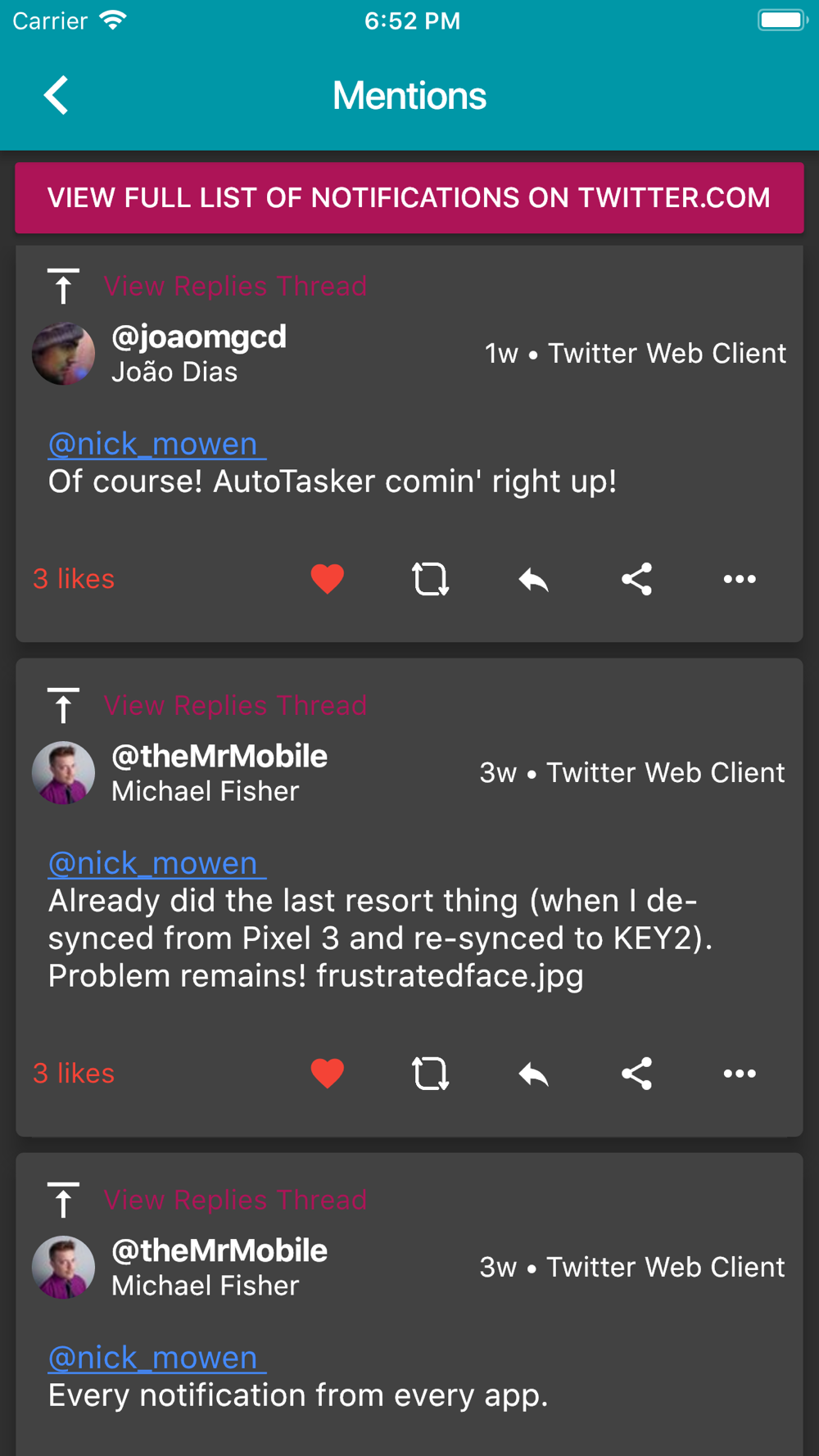View Replies Thread for 'Problem remains' tweet
The height and width of the screenshot is (1456, 819).
[235, 706]
